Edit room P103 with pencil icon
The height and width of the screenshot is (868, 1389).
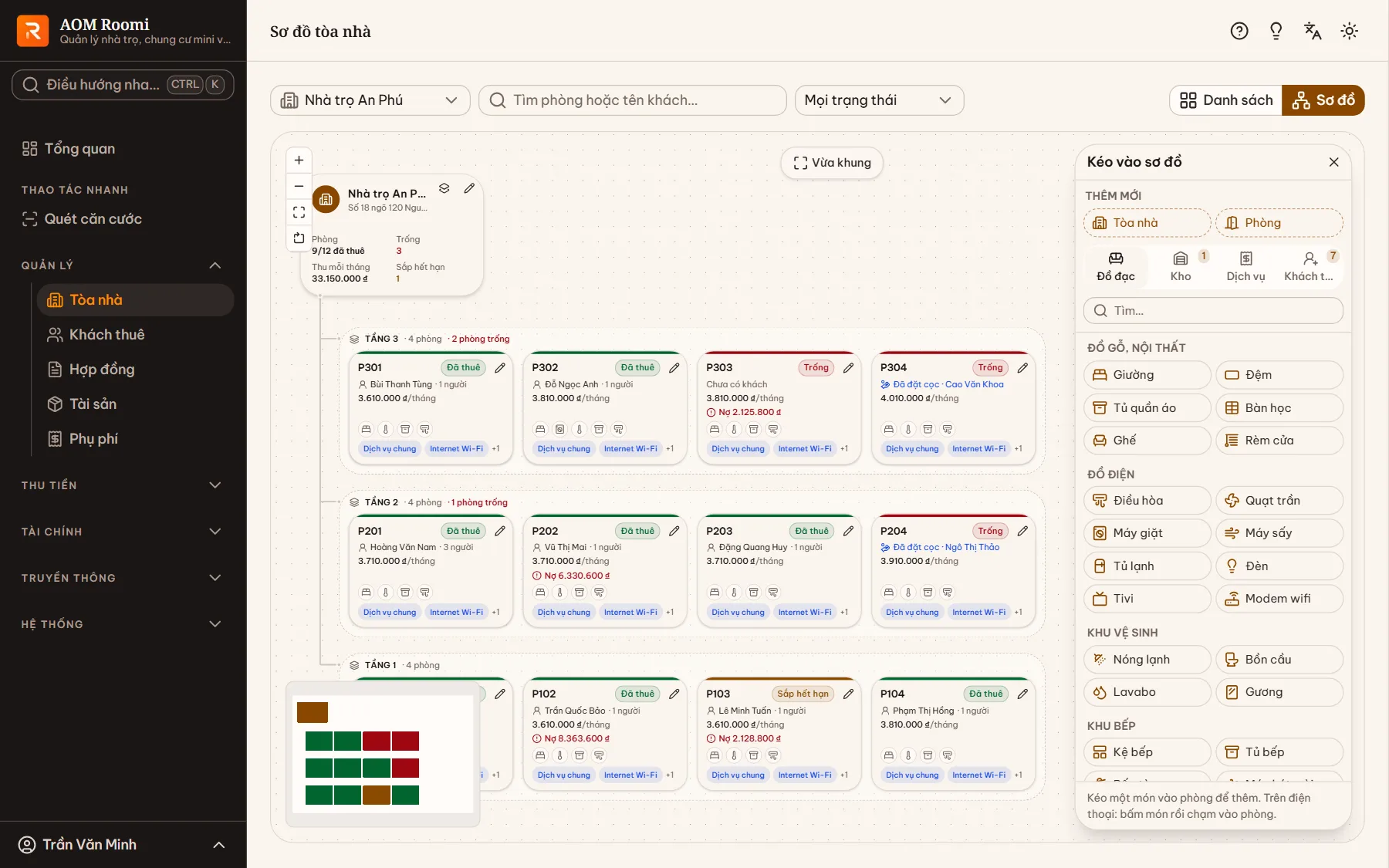pos(848,694)
